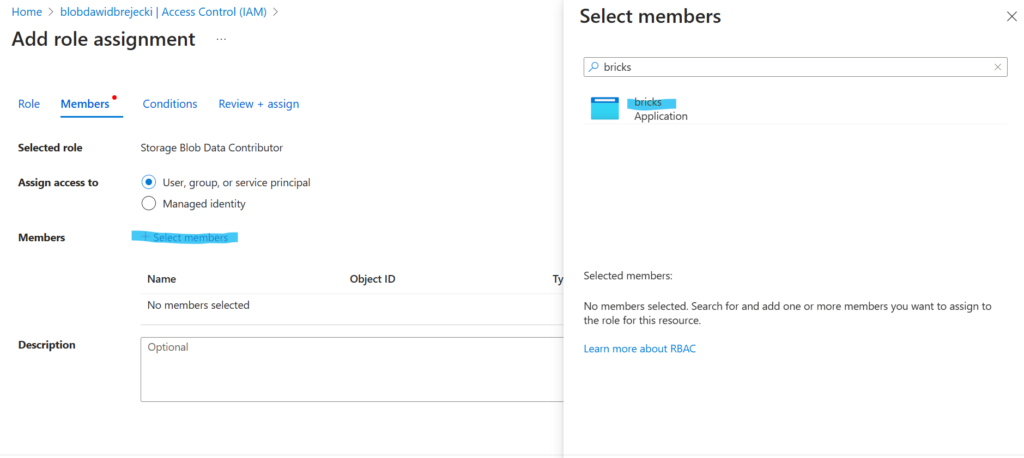
Task: Clear the search text with the X icon
Action: pos(997,67)
